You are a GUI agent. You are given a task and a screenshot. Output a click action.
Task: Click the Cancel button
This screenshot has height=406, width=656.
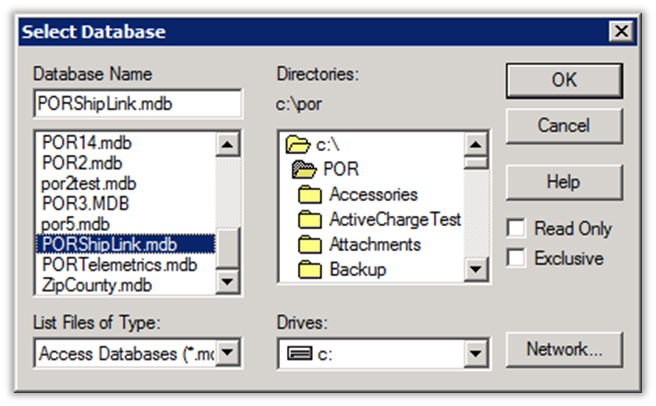tap(563, 126)
